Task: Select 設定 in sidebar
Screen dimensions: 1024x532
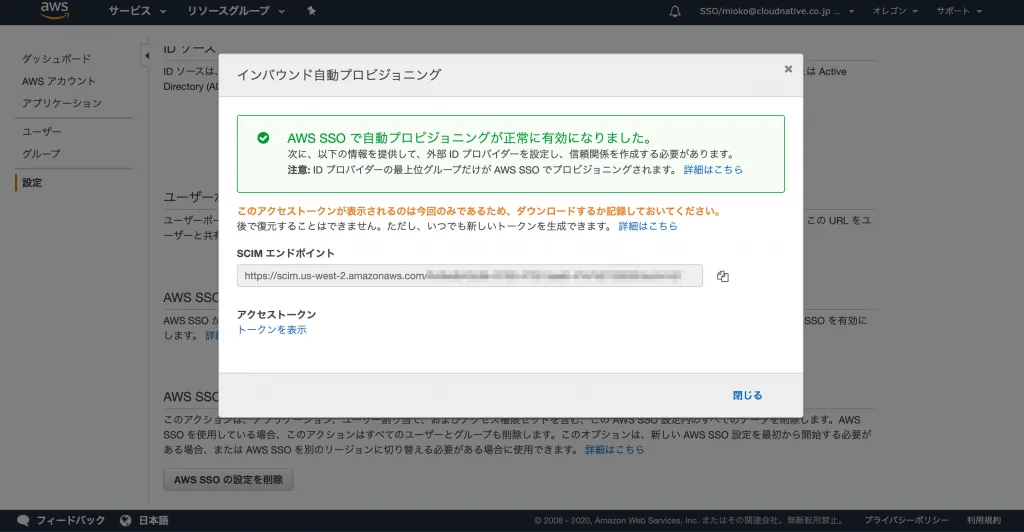Action: [32, 183]
